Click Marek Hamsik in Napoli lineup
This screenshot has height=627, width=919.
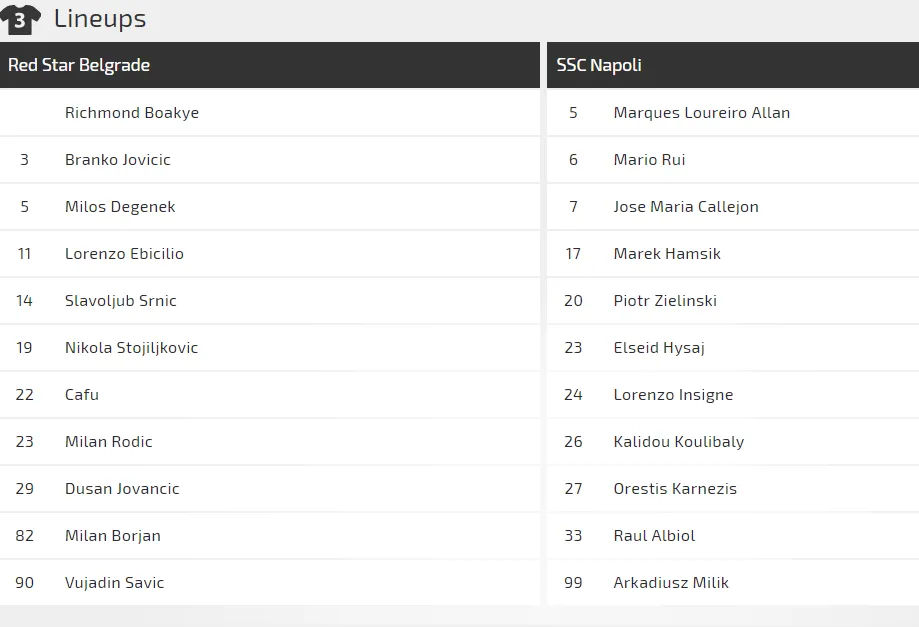667,254
